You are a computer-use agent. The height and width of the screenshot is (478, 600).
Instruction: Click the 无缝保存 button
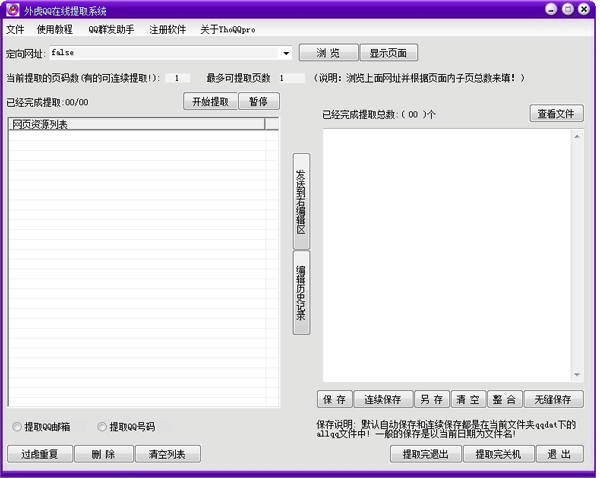[553, 400]
